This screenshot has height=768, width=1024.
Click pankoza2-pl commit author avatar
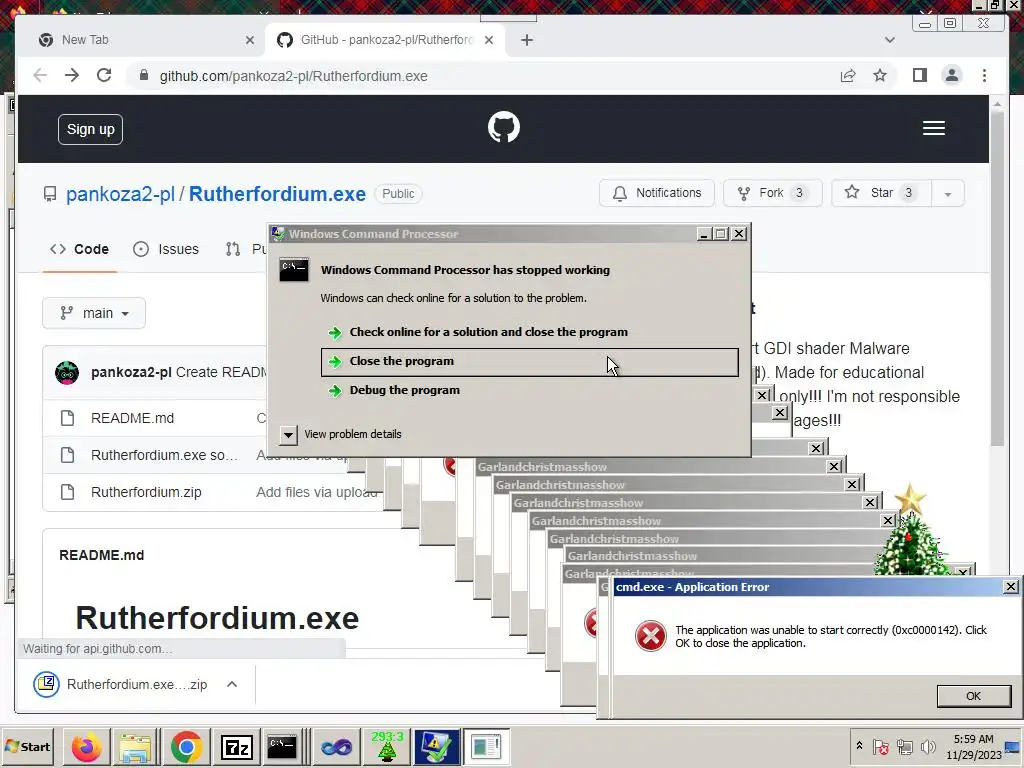67,372
